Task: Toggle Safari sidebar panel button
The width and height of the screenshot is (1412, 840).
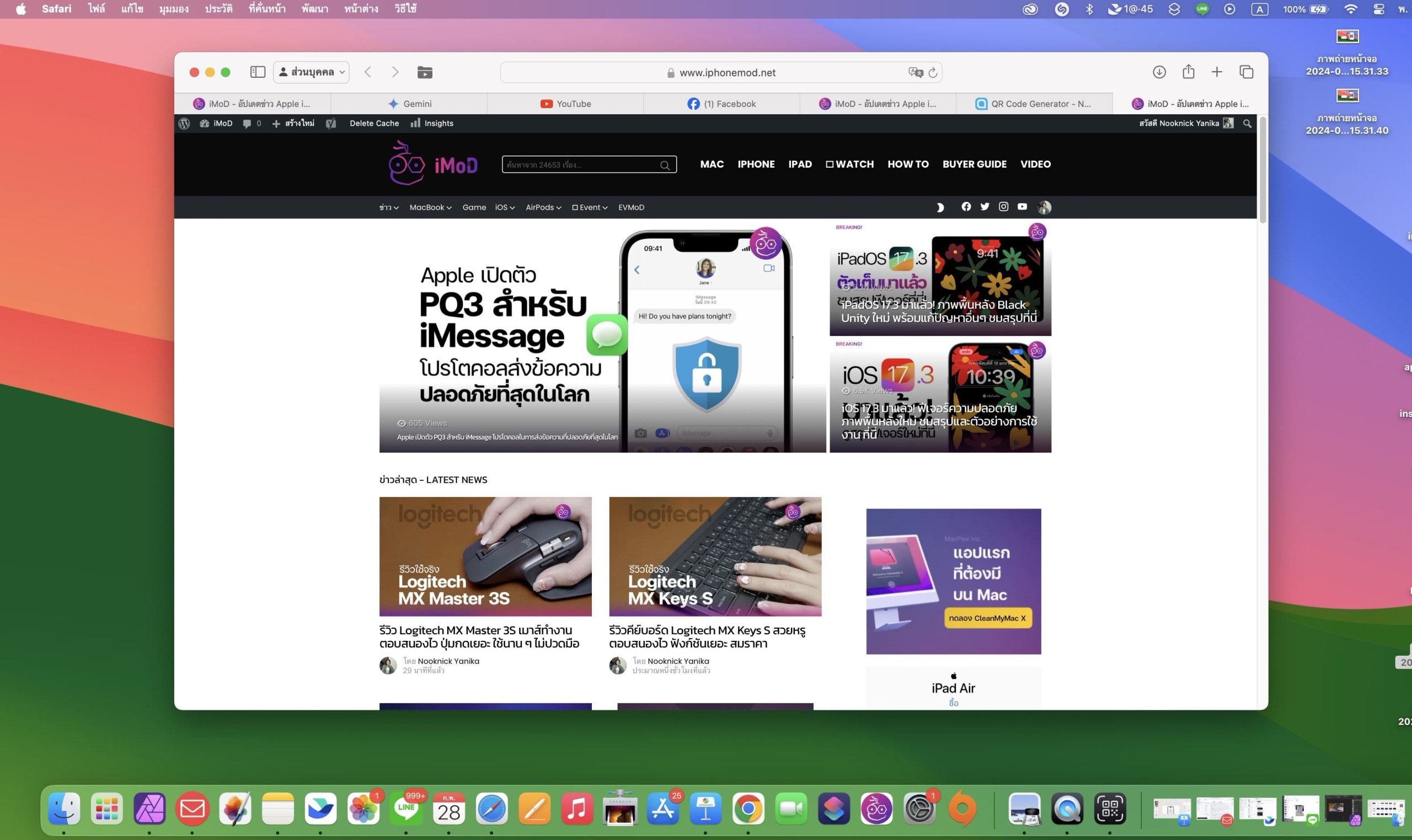Action: tap(258, 72)
